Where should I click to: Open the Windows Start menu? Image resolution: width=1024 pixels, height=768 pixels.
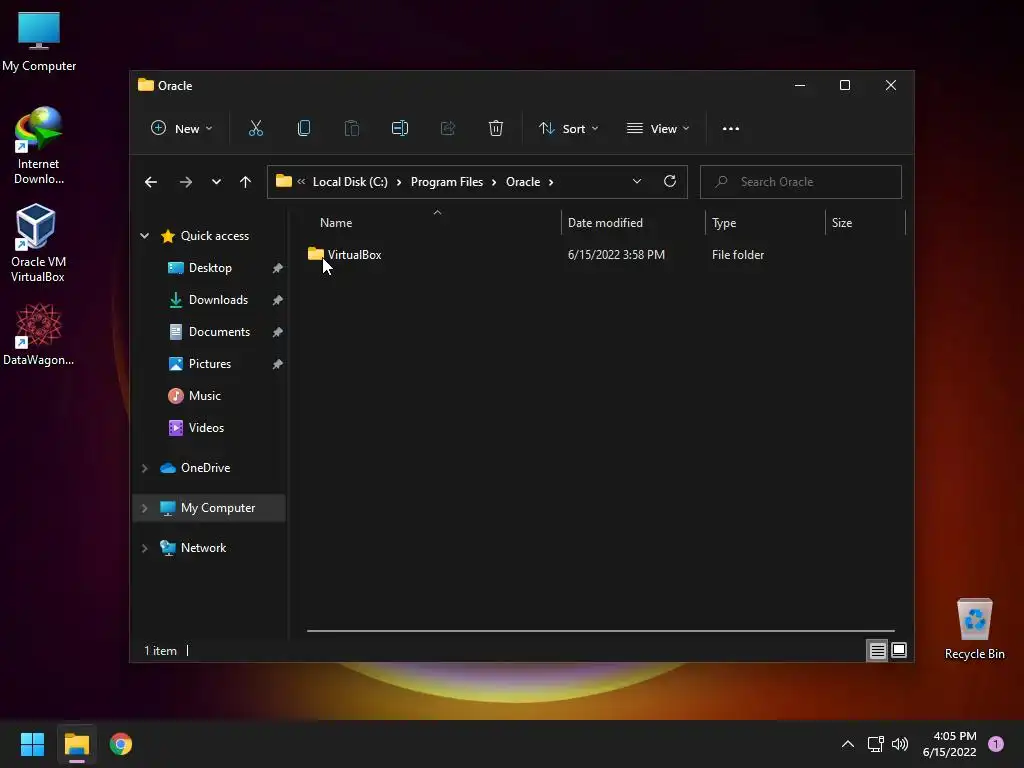pos(32,744)
